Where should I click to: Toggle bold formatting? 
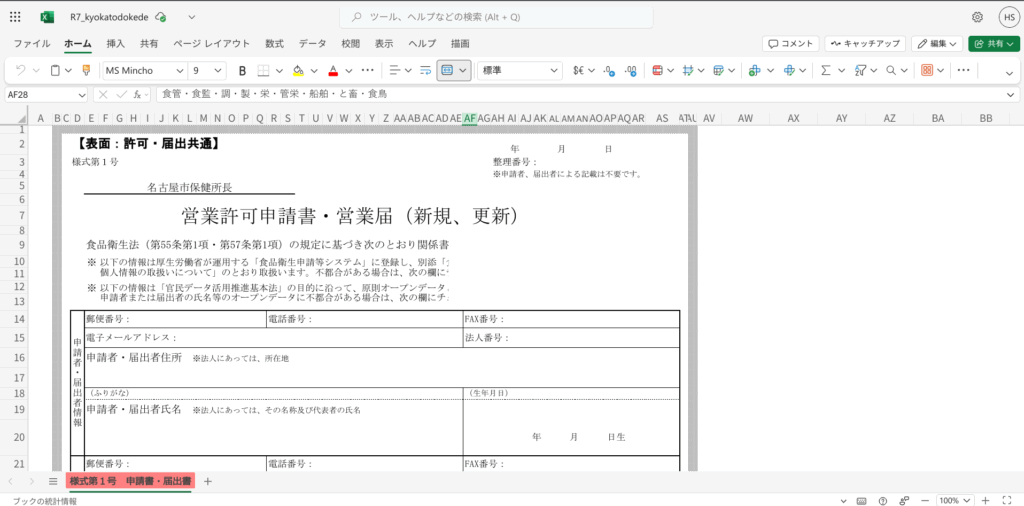(242, 71)
